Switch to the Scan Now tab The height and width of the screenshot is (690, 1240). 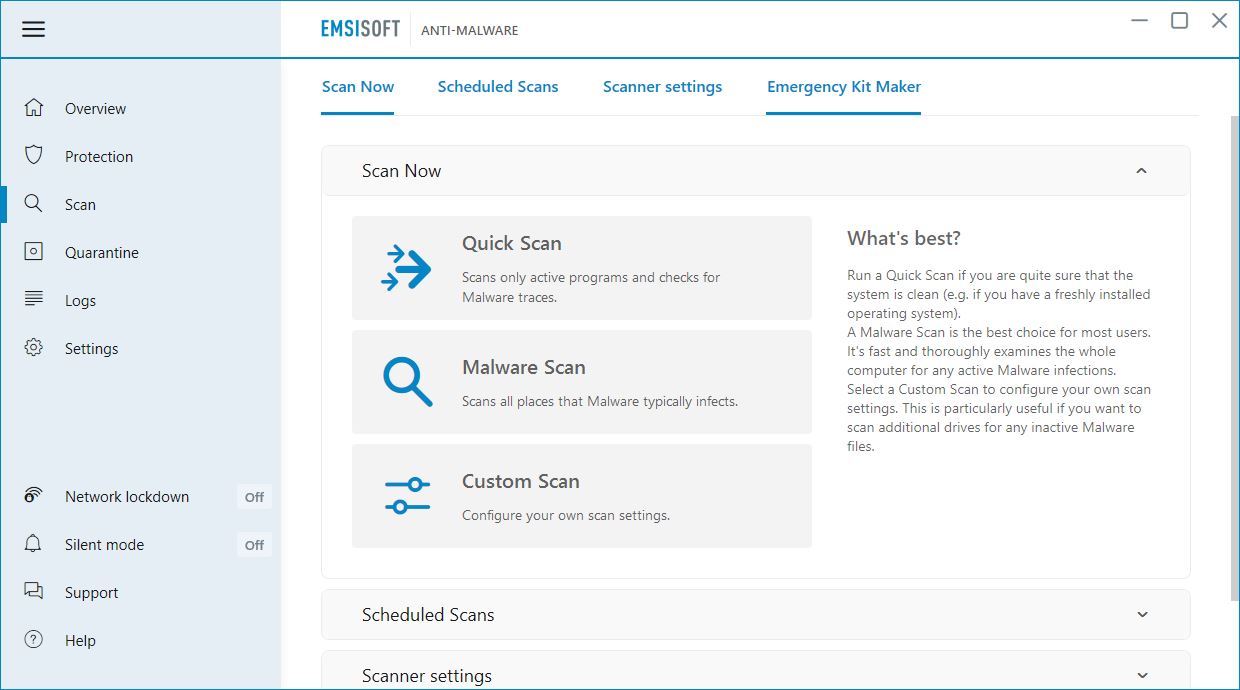coord(358,87)
